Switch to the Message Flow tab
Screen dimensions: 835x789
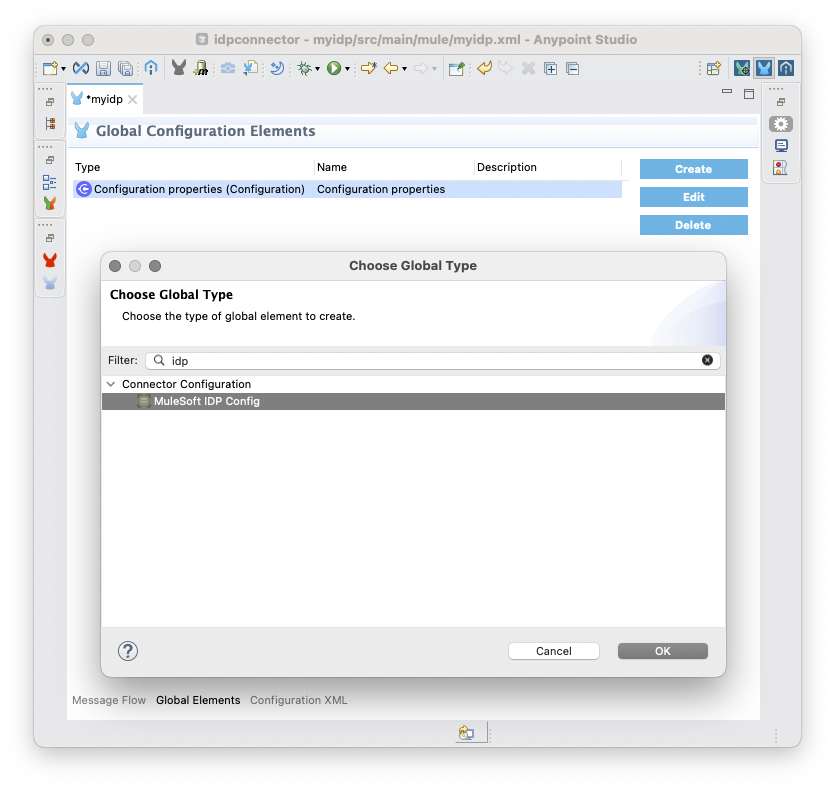[108, 700]
